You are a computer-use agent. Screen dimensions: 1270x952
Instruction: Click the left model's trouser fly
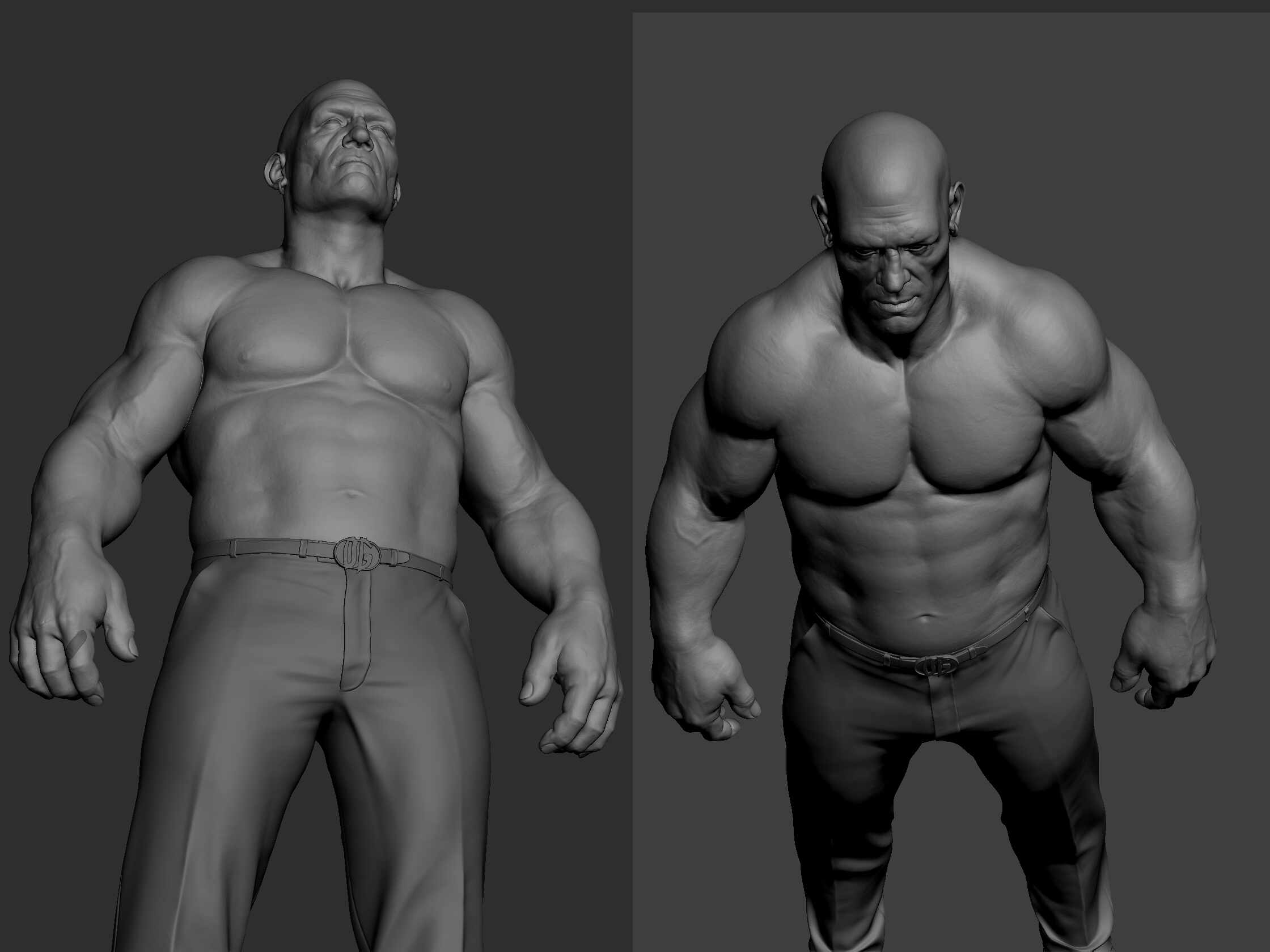357,631
